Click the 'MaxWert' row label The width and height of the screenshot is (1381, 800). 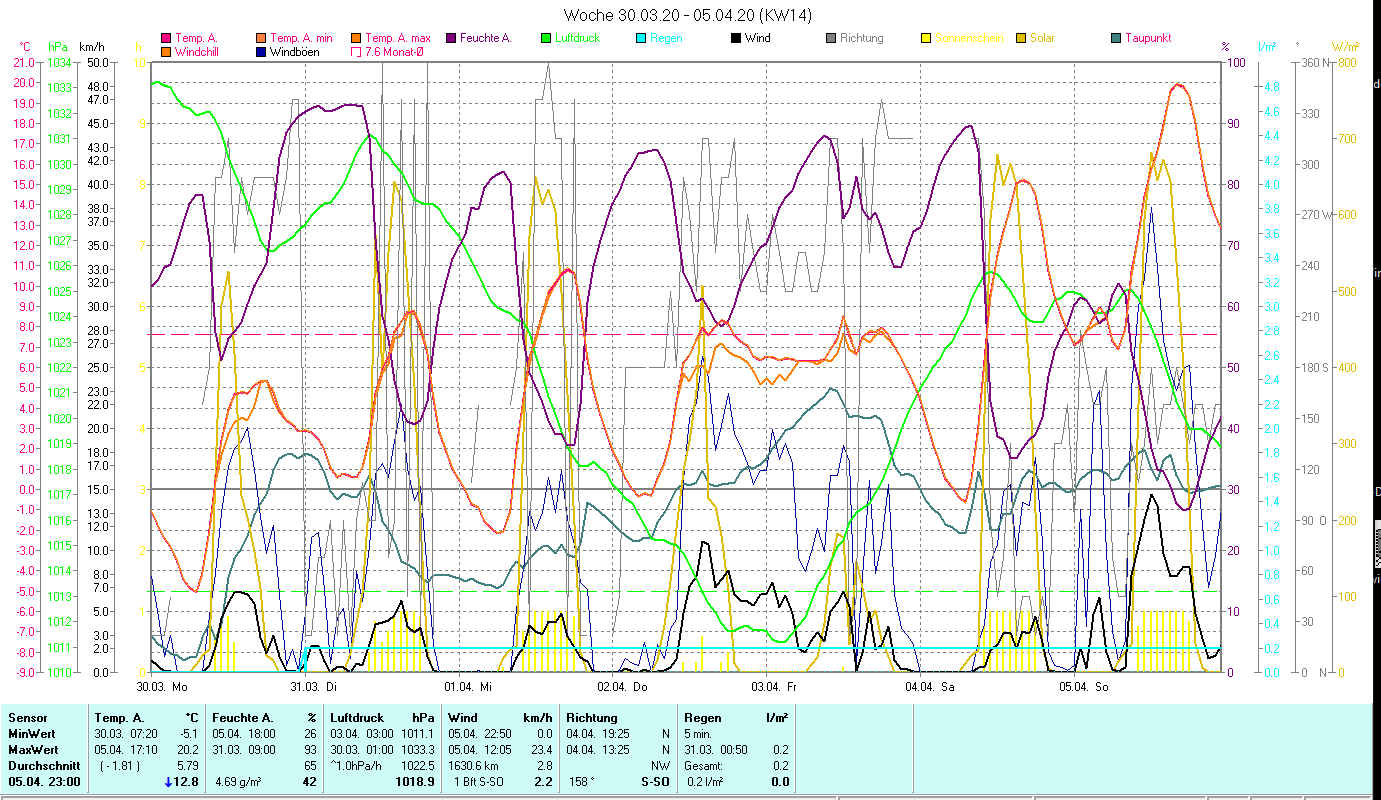pyautogui.click(x=32, y=750)
